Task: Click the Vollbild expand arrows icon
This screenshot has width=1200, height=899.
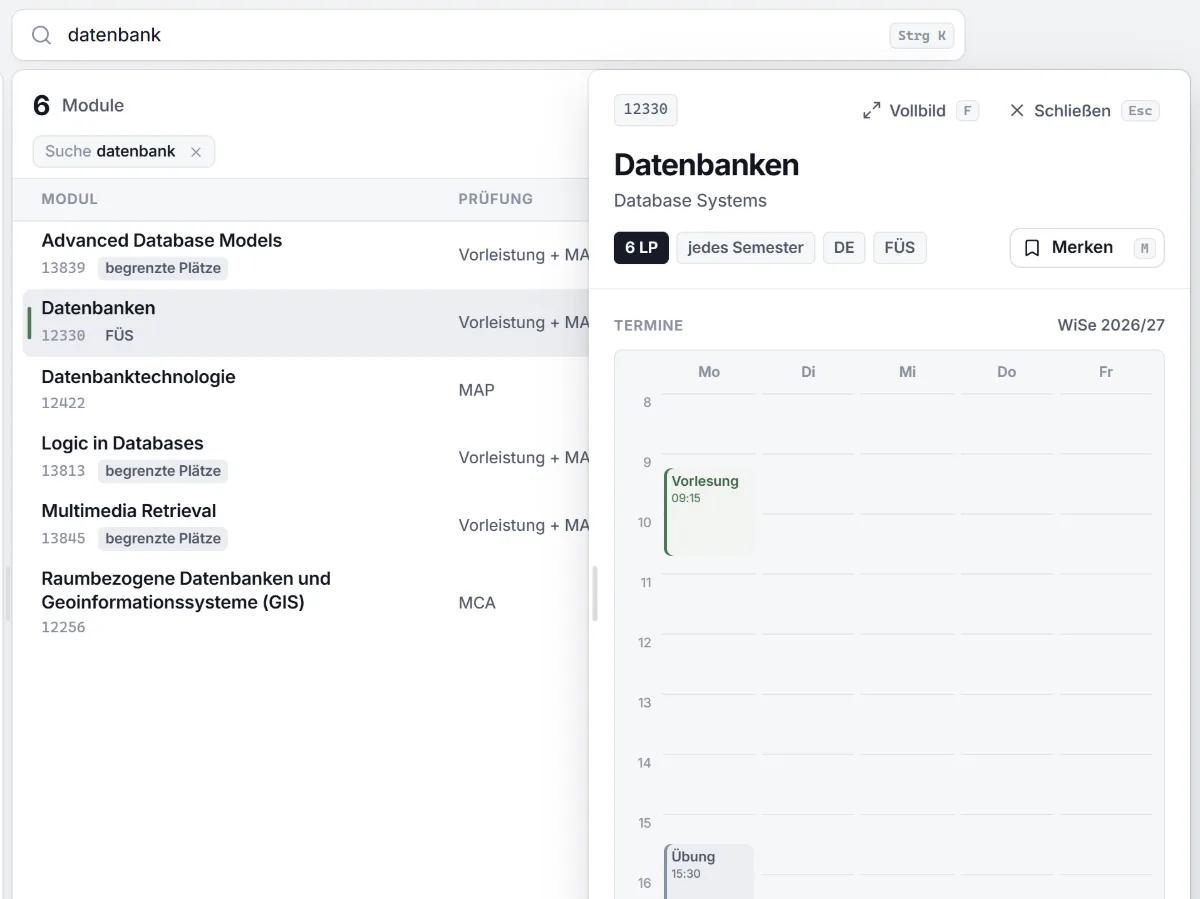Action: pyautogui.click(x=872, y=111)
